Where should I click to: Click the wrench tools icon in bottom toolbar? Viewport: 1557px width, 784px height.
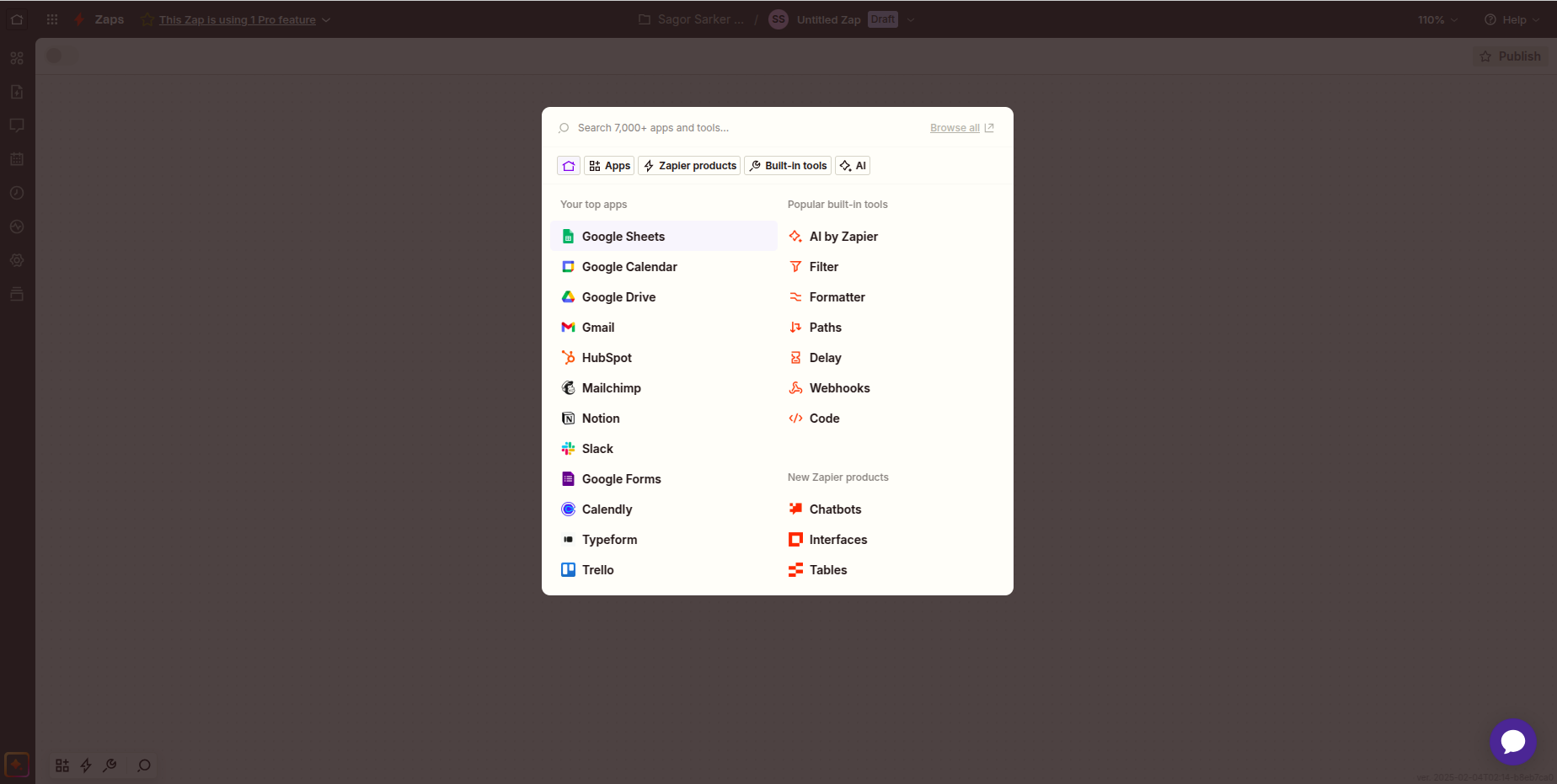[110, 765]
